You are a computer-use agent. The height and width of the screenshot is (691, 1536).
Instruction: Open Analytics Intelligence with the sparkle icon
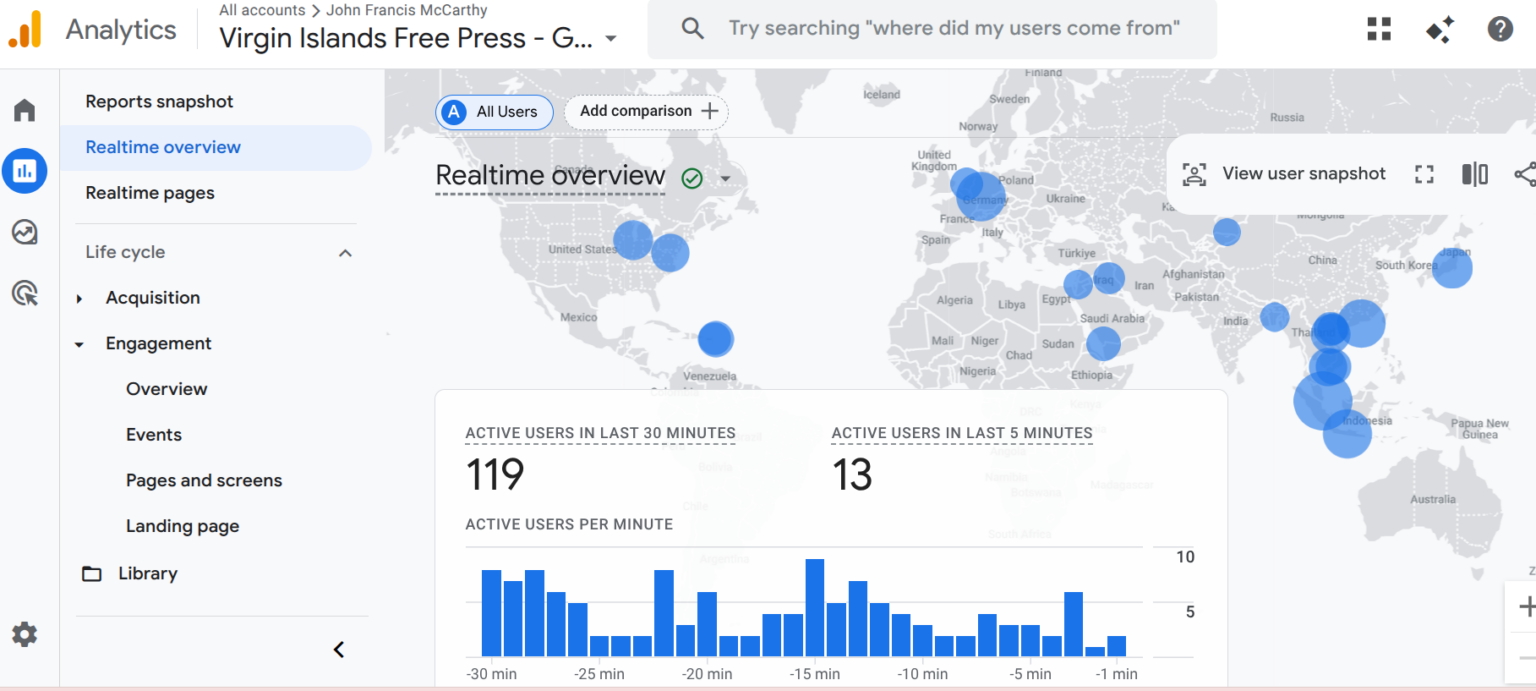1439,30
